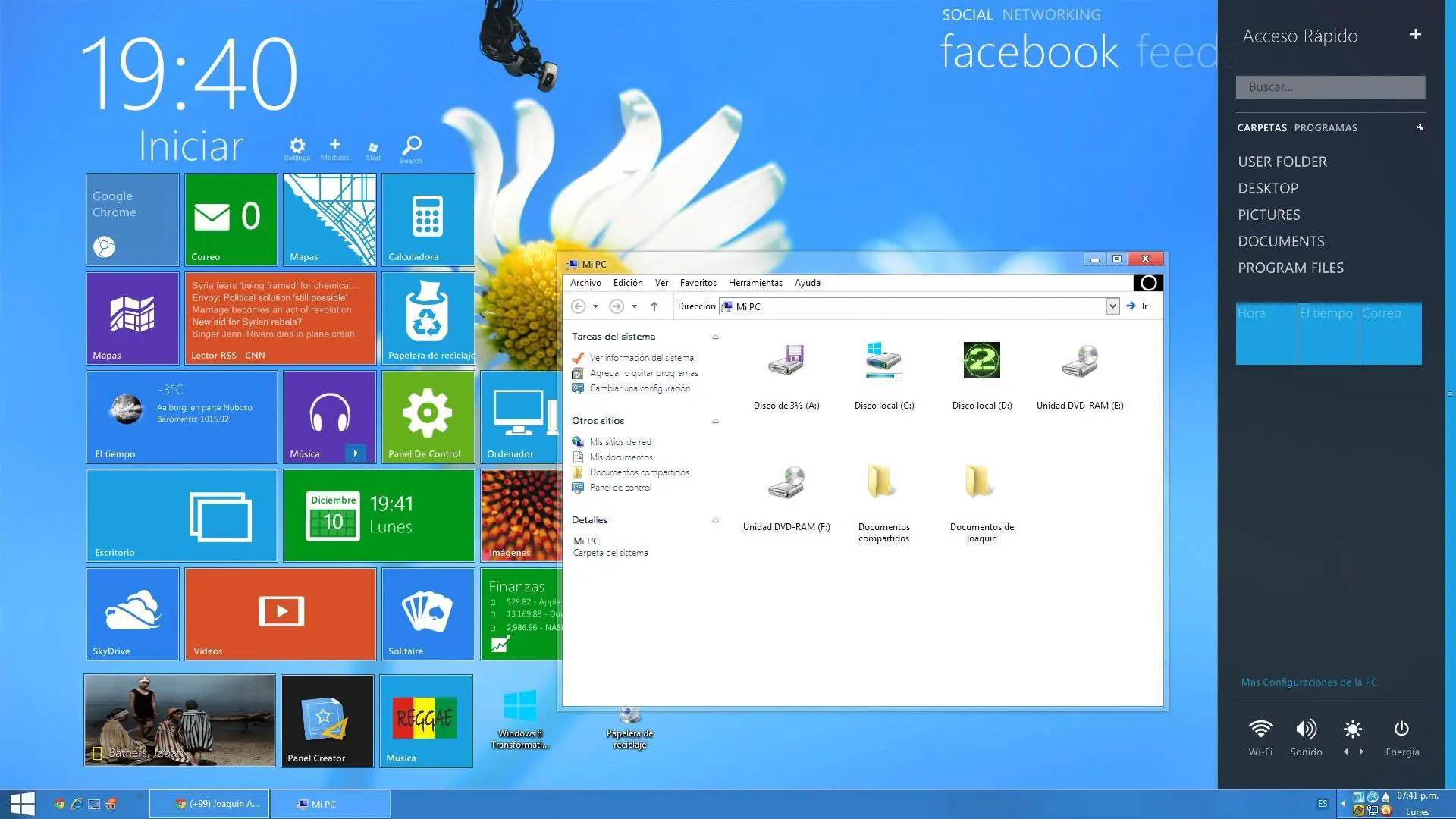The height and width of the screenshot is (819, 1456).
Task: Open the Escritorio tile
Action: point(182,516)
